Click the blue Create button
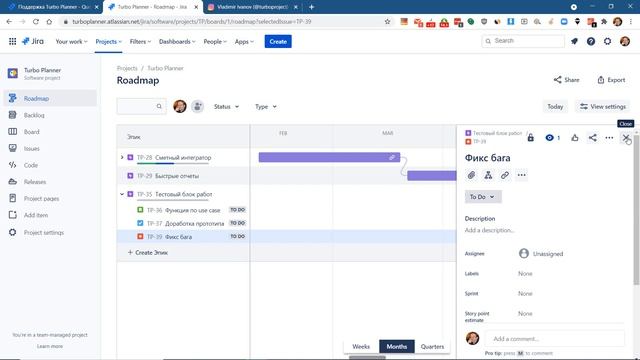This screenshot has height=360, width=640. pyautogui.click(x=278, y=42)
